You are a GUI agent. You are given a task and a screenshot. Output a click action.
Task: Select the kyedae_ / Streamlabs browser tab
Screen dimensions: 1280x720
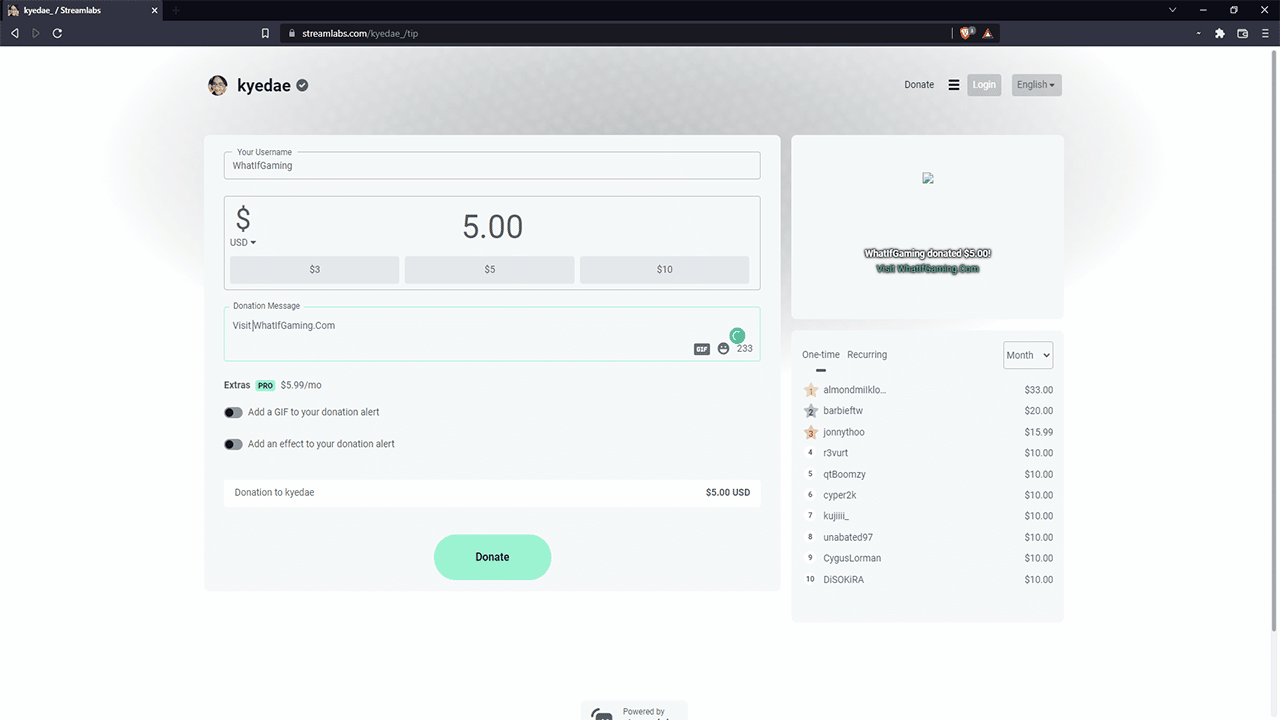[82, 10]
